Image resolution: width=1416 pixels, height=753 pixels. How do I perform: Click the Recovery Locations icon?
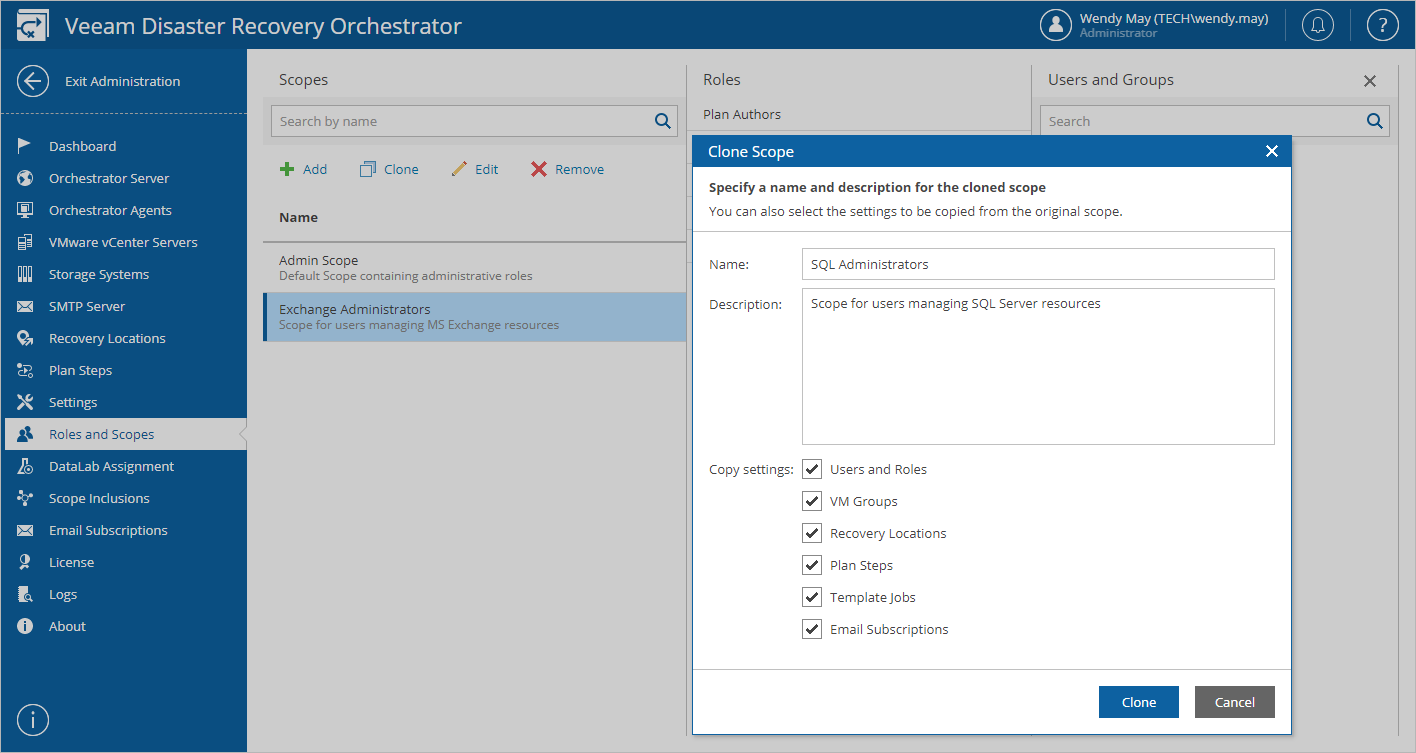point(25,338)
